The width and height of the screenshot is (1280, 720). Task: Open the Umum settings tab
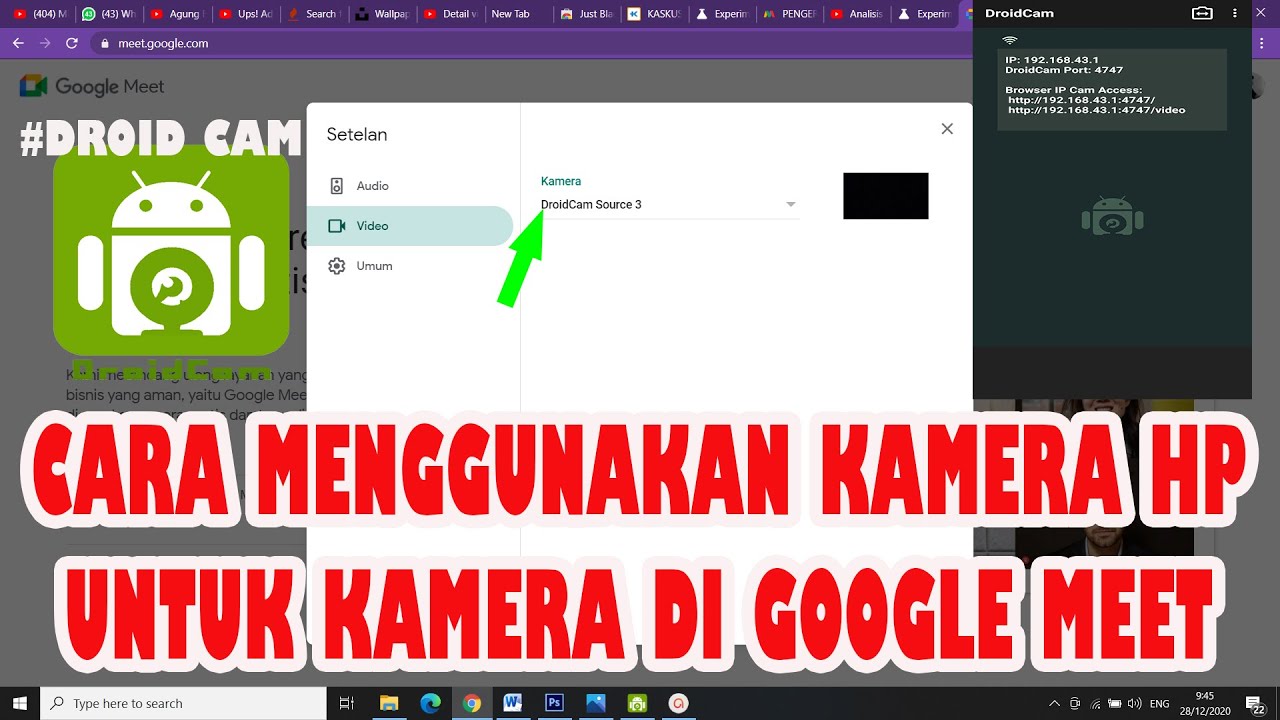click(x=410, y=266)
